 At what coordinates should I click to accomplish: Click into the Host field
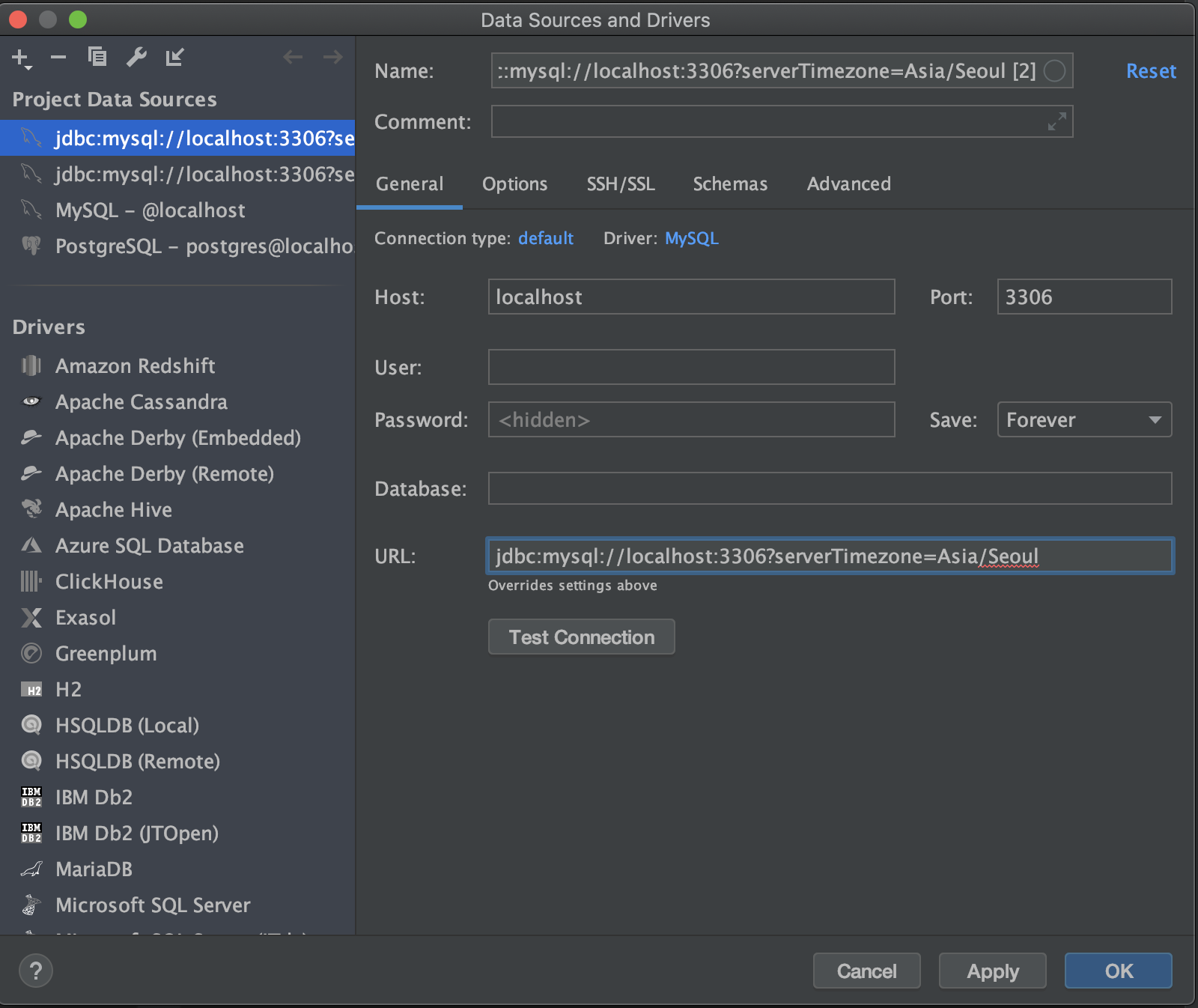point(691,297)
